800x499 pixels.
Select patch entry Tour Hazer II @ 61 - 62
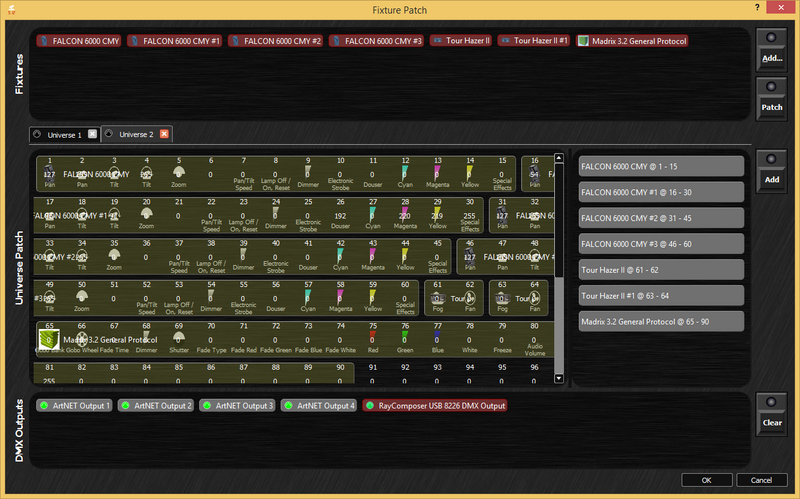(x=661, y=270)
